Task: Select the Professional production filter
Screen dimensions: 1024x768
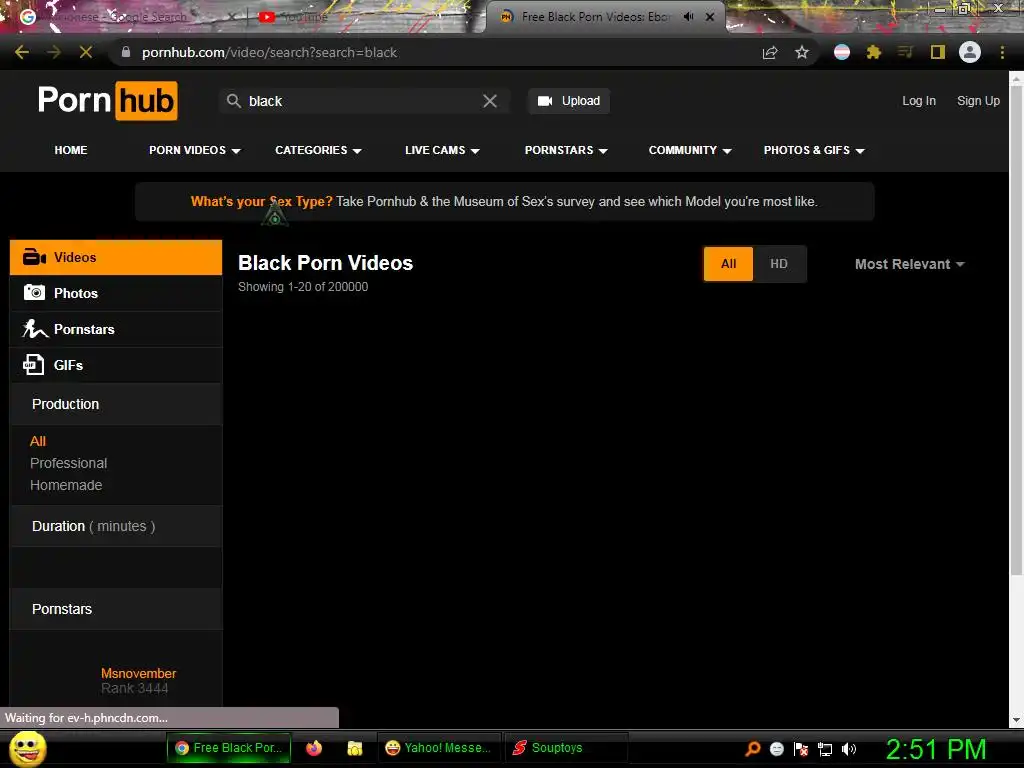Action: [69, 463]
